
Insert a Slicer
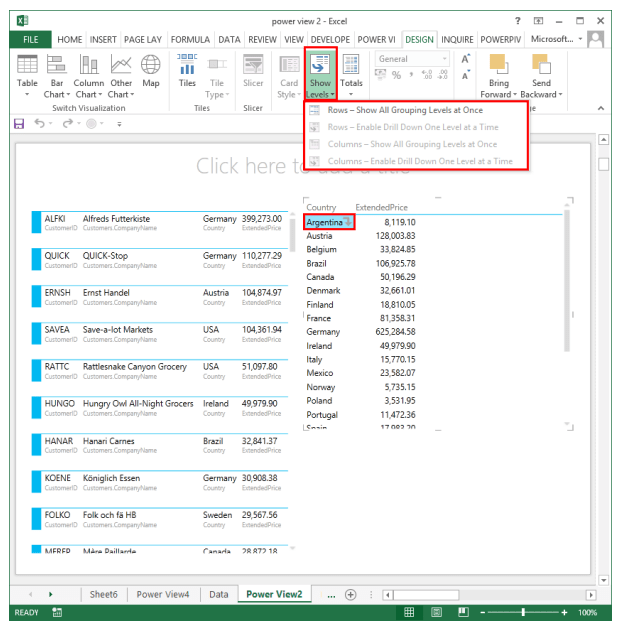pyautogui.click(x=253, y=71)
